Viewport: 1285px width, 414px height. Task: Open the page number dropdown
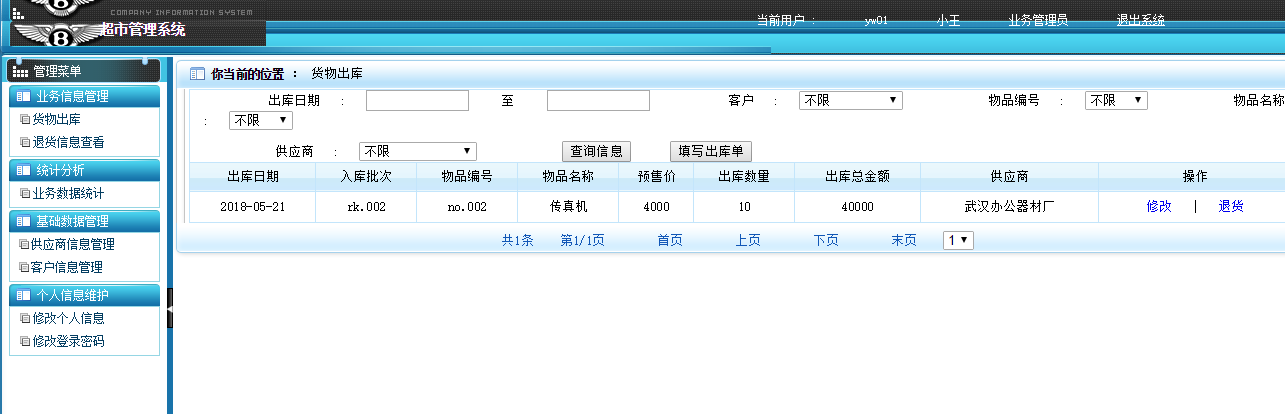click(x=959, y=240)
